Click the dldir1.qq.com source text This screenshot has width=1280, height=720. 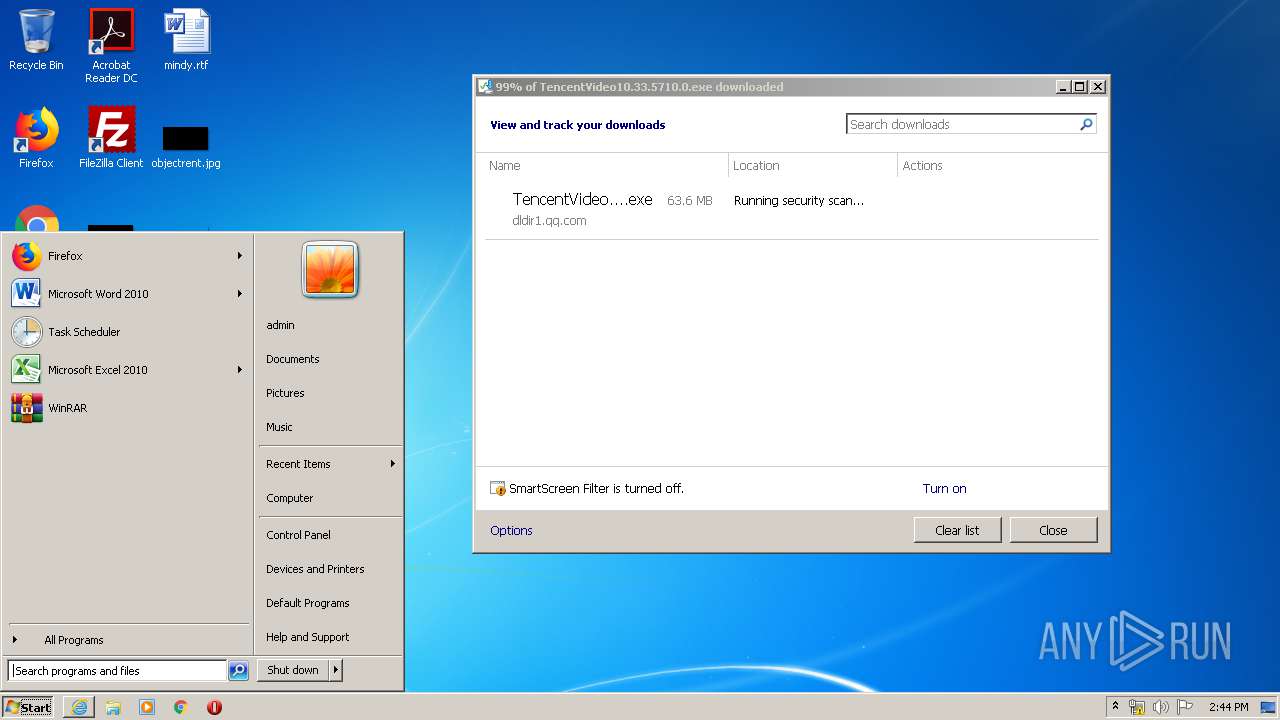(x=549, y=221)
